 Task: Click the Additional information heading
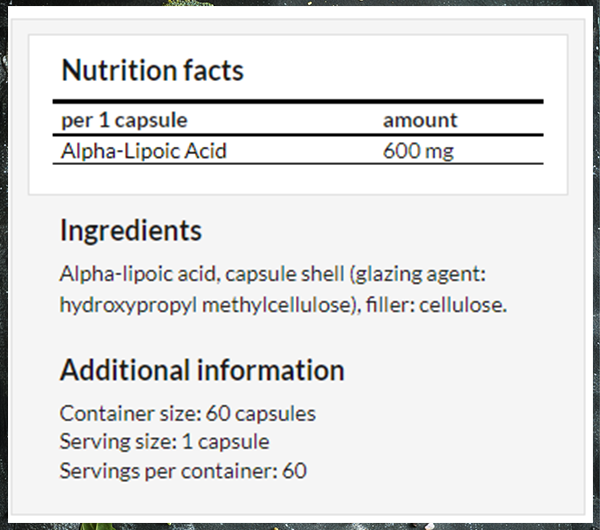tap(202, 370)
